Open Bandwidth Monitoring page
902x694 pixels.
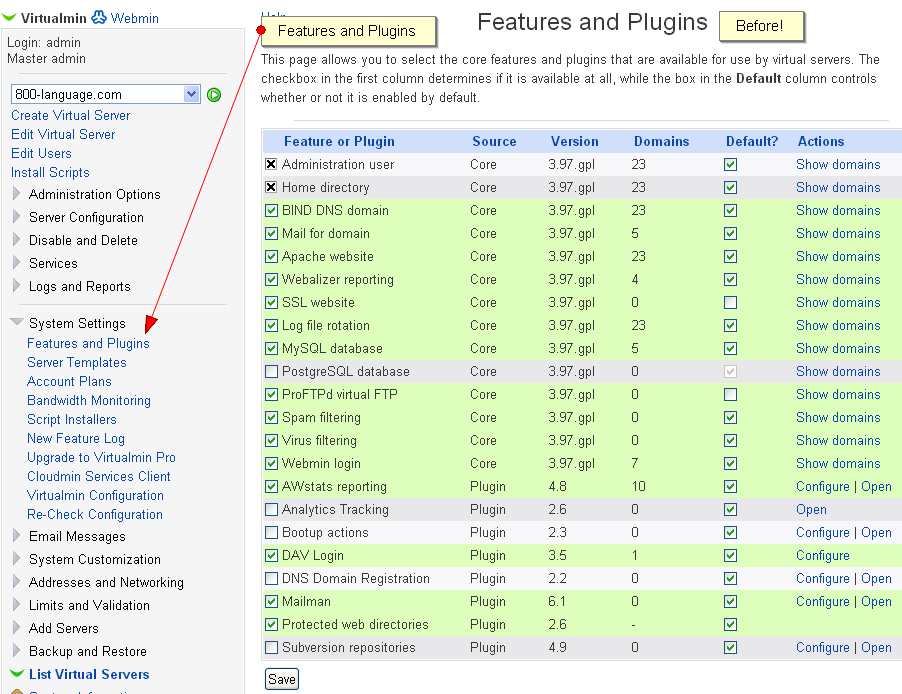coord(89,400)
